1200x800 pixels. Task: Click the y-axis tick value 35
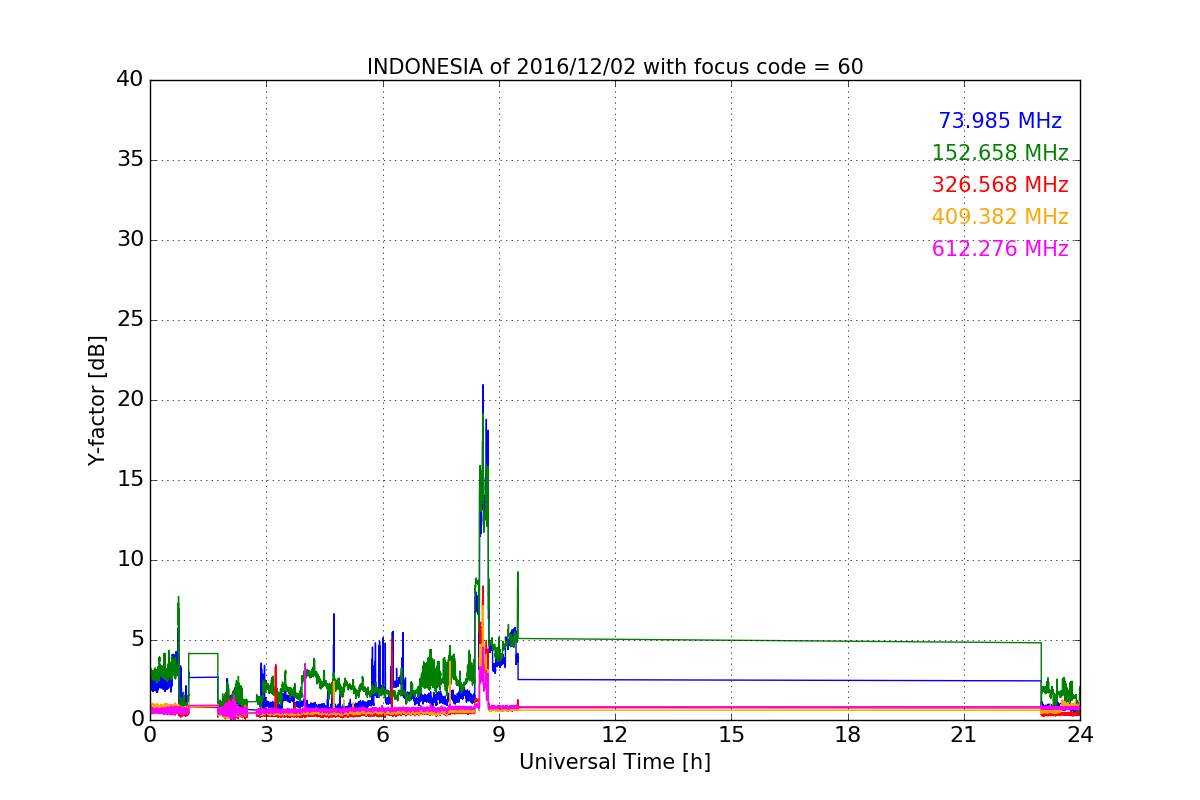pyautogui.click(x=130, y=160)
